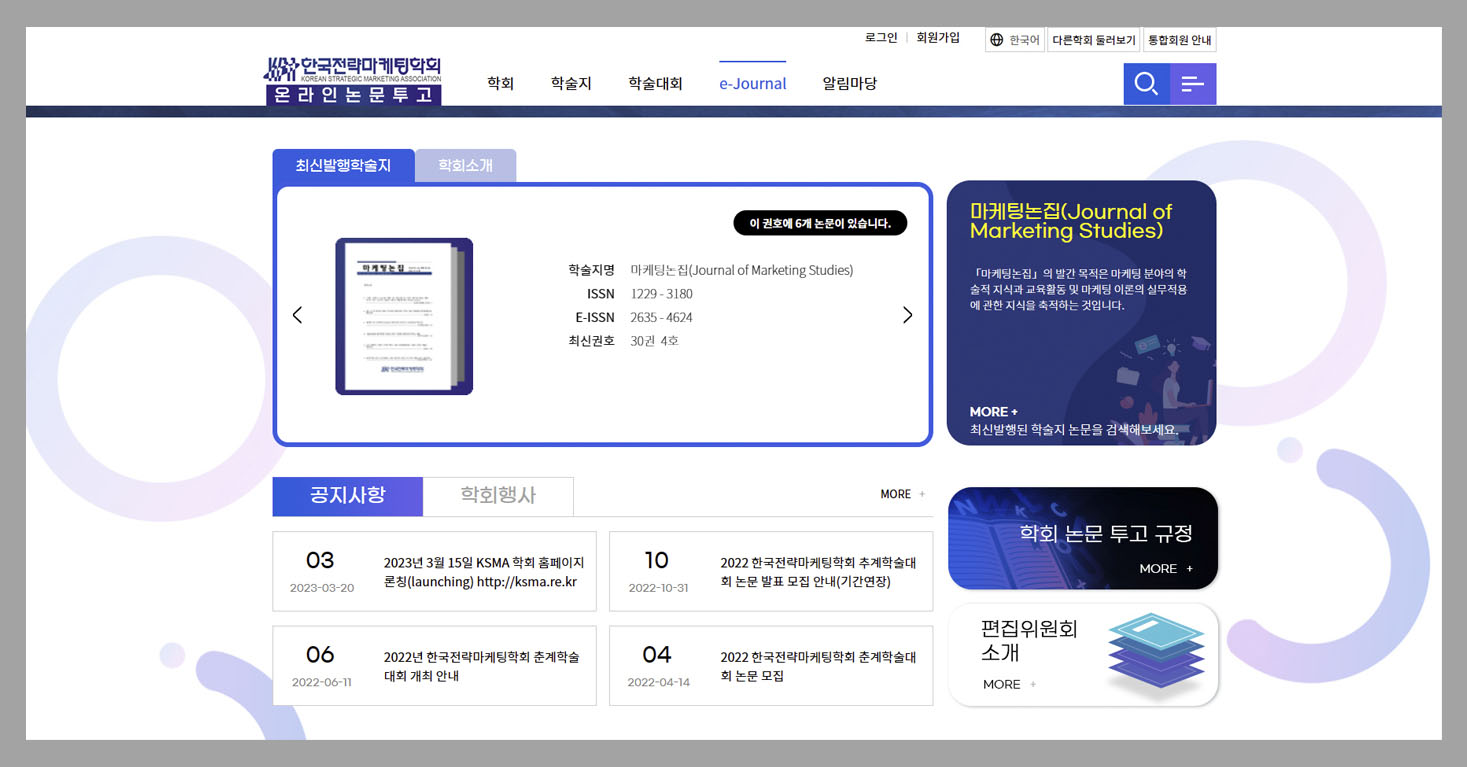This screenshot has width=1467, height=767.
Task: Click the 이 권호에 6개 논문이 있습니다 badge
Action: pos(820,223)
